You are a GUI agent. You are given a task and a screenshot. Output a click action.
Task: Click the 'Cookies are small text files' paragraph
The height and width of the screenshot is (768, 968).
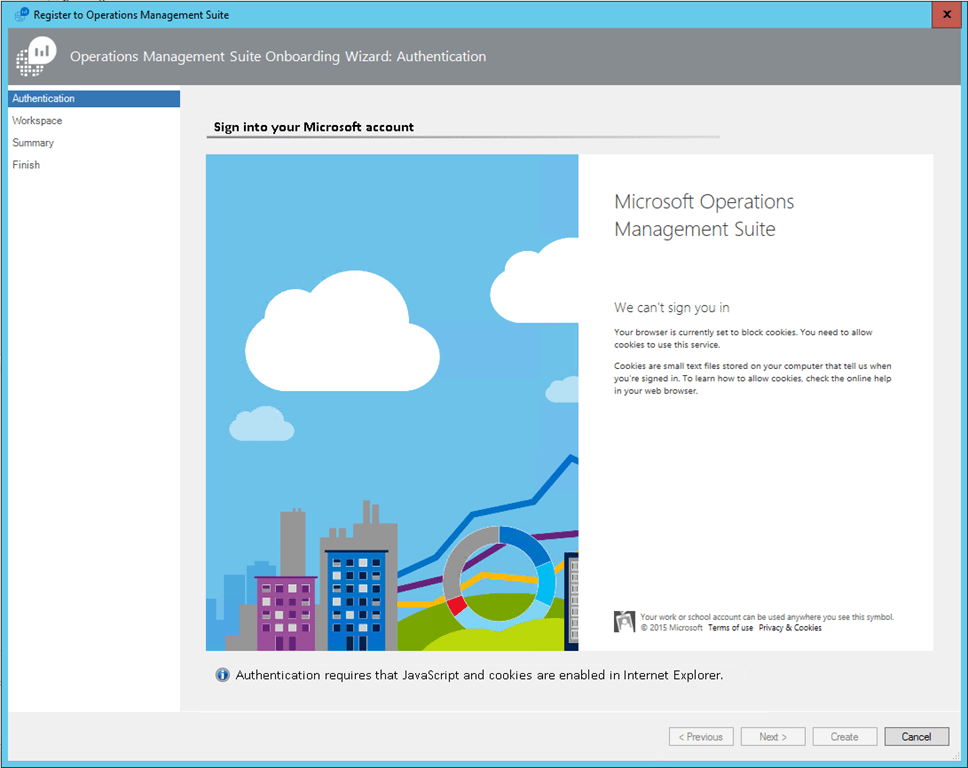coord(753,378)
